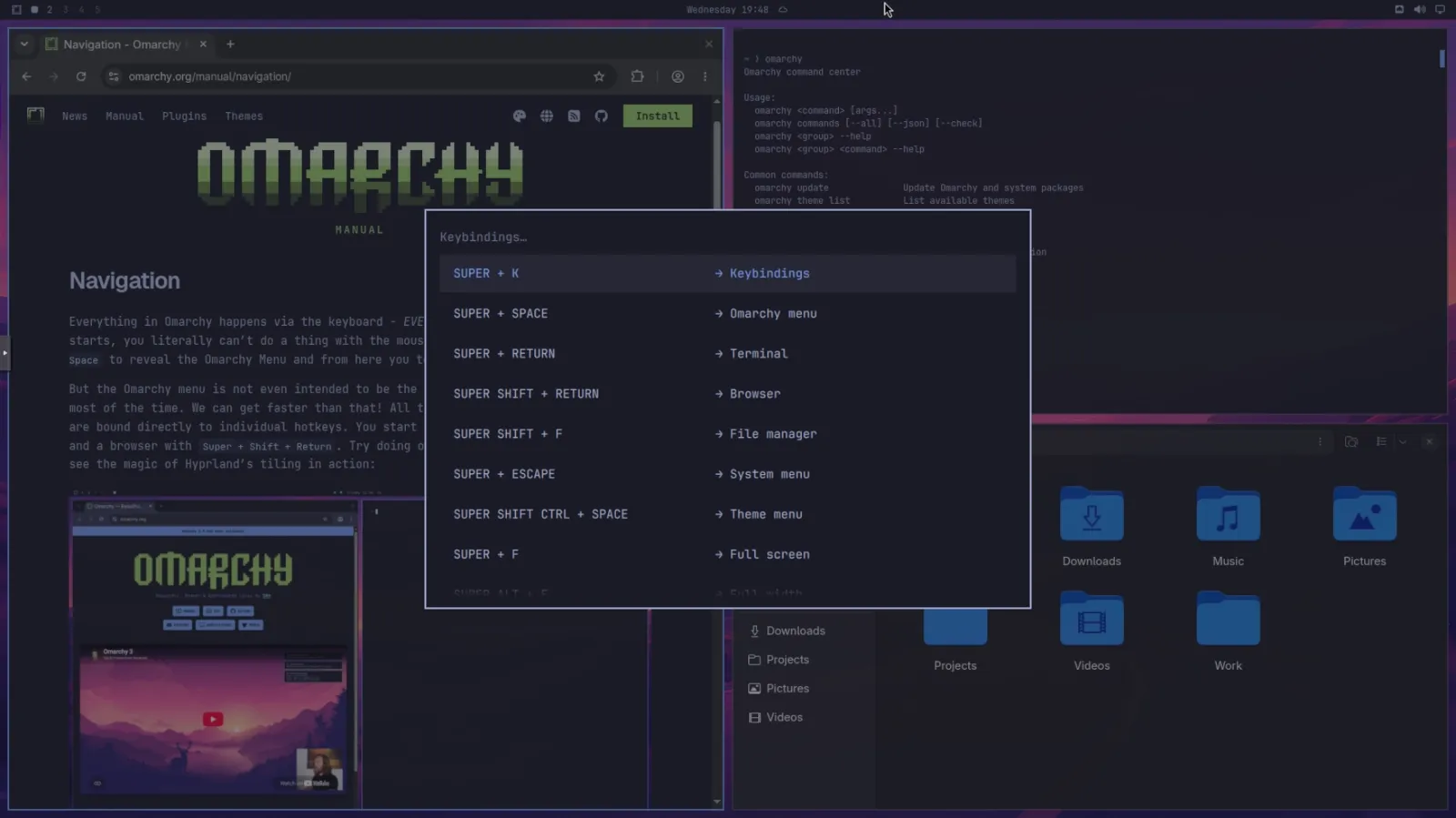Expand view options chevron in file manager
The height and width of the screenshot is (818, 1456).
1403,441
